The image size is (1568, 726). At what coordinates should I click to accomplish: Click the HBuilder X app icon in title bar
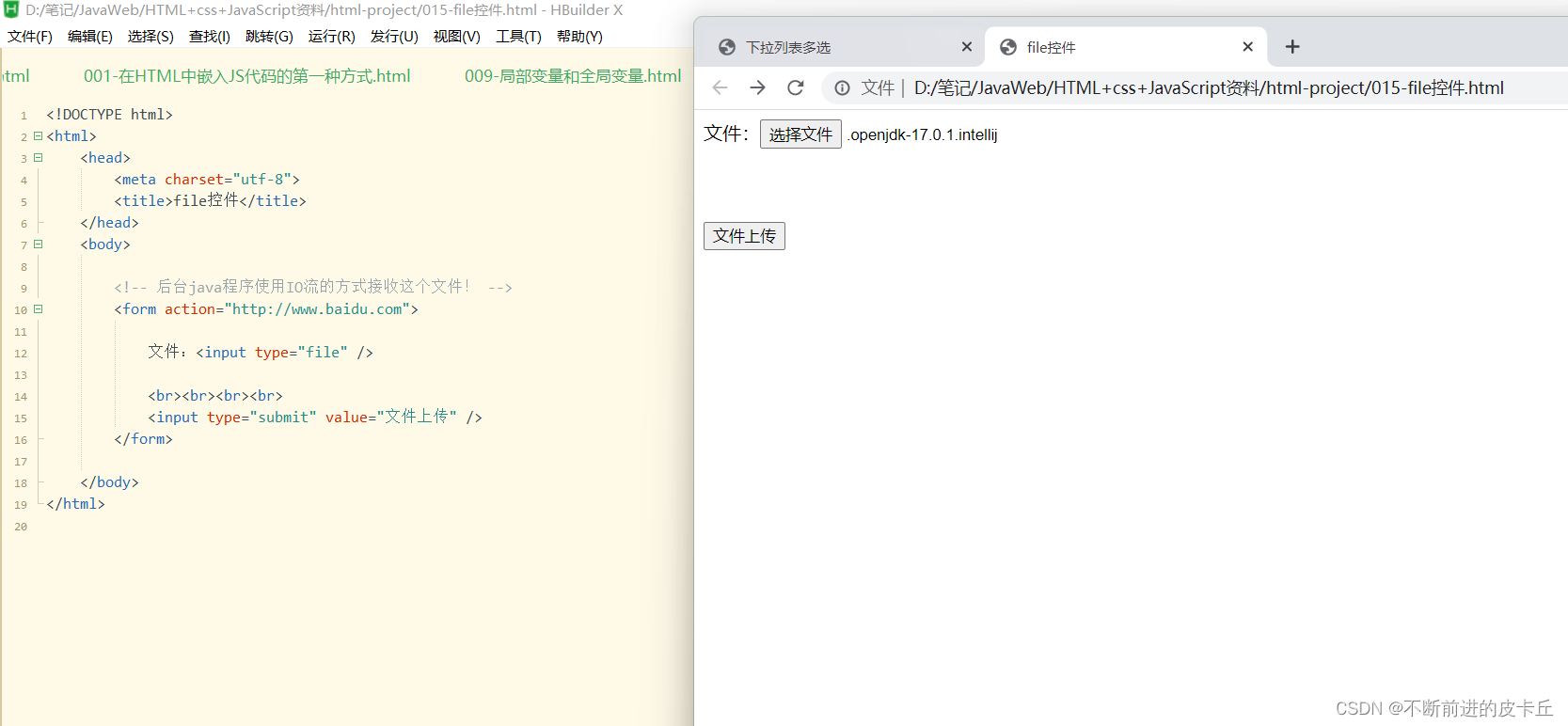coord(11,9)
